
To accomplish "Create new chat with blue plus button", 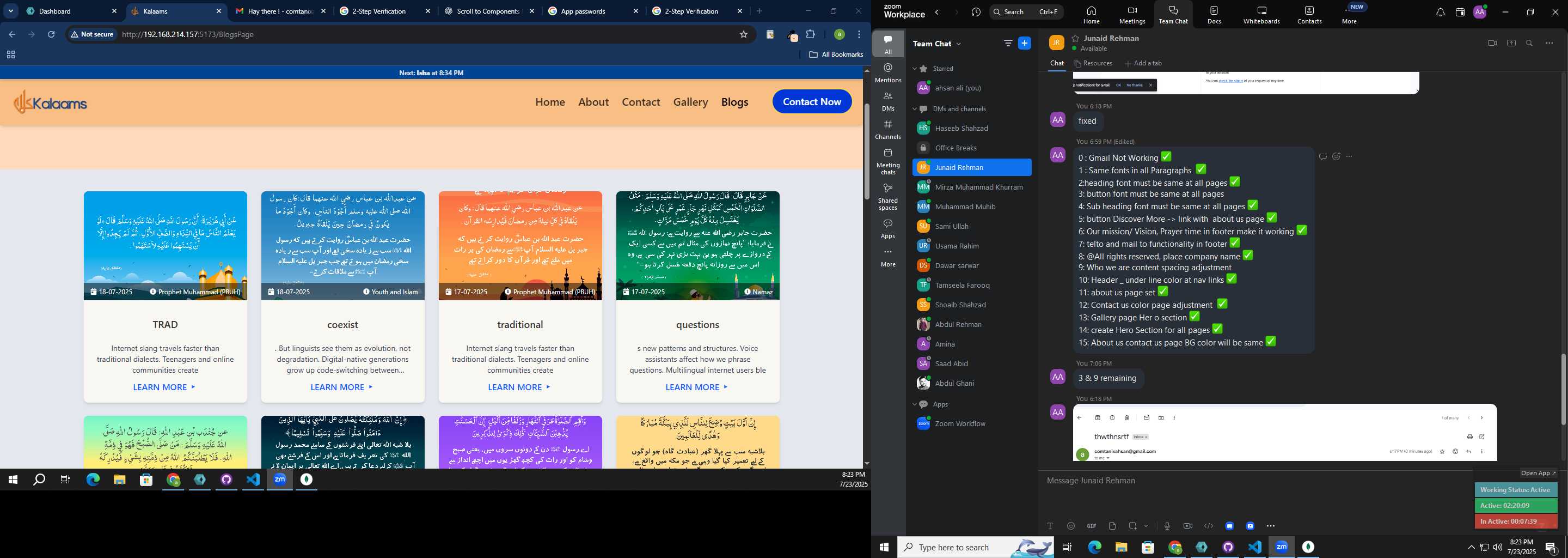I will point(1025,43).
